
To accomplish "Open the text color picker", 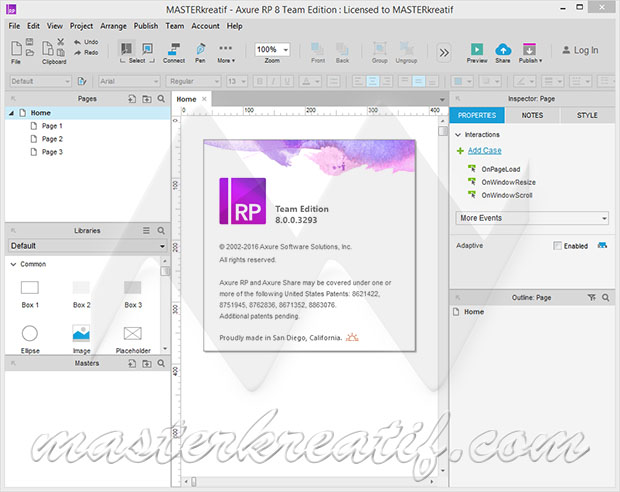I will [310, 81].
